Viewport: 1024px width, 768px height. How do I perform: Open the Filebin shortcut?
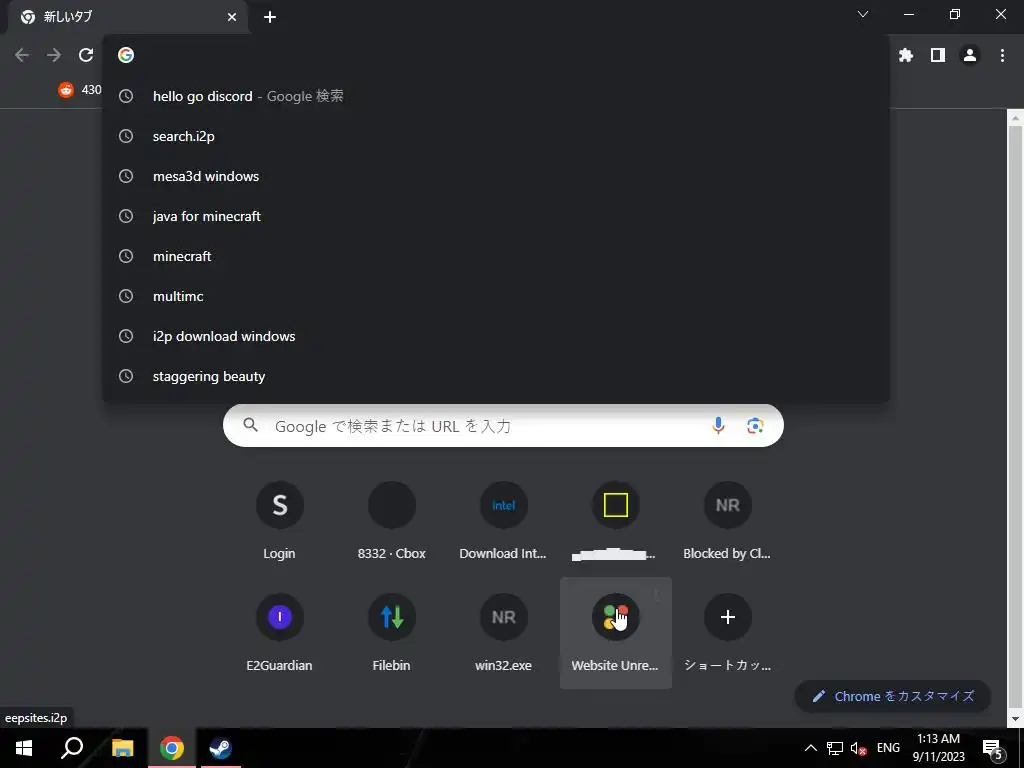(x=392, y=633)
